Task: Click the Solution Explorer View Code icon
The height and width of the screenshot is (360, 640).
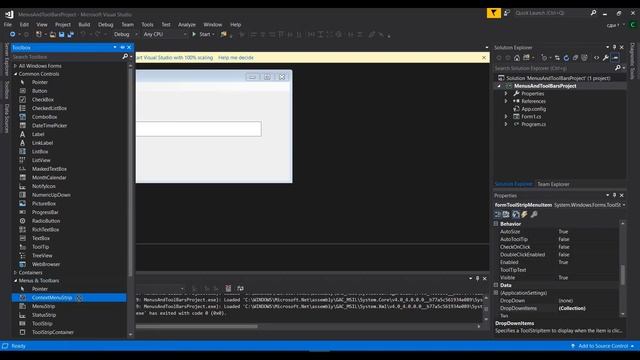Action: point(596,58)
